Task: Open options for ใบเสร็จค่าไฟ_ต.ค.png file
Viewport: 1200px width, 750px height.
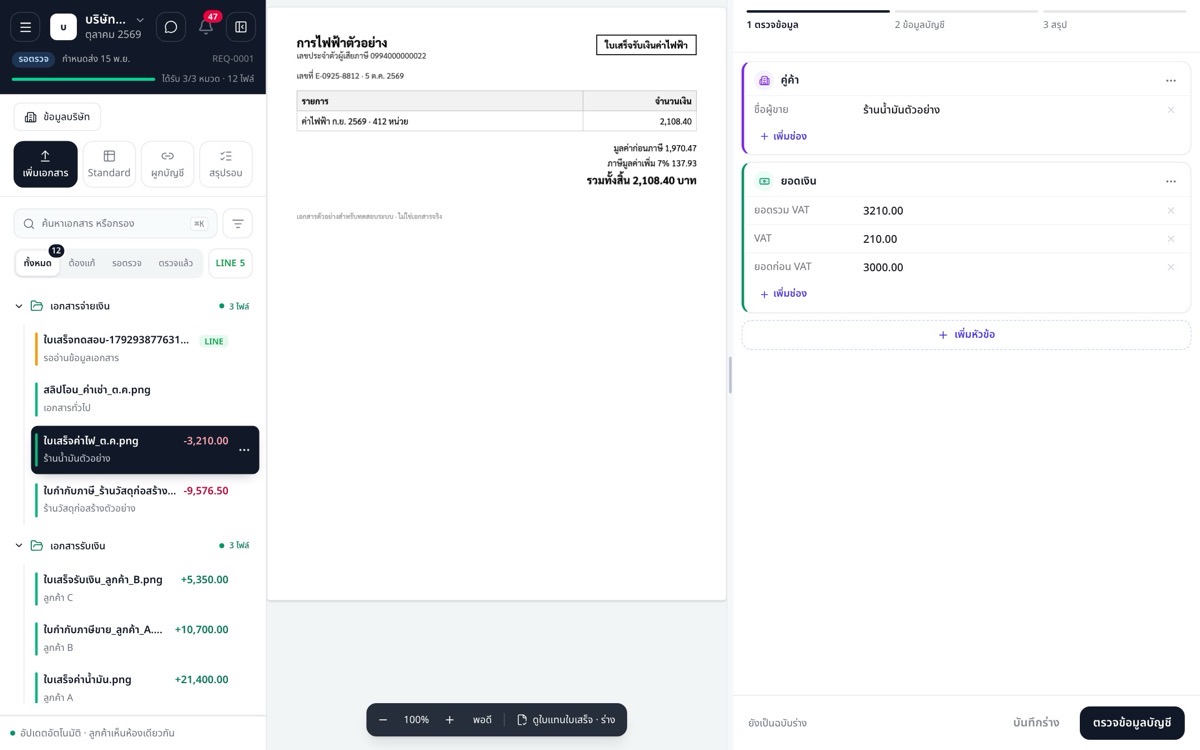Action: click(244, 450)
